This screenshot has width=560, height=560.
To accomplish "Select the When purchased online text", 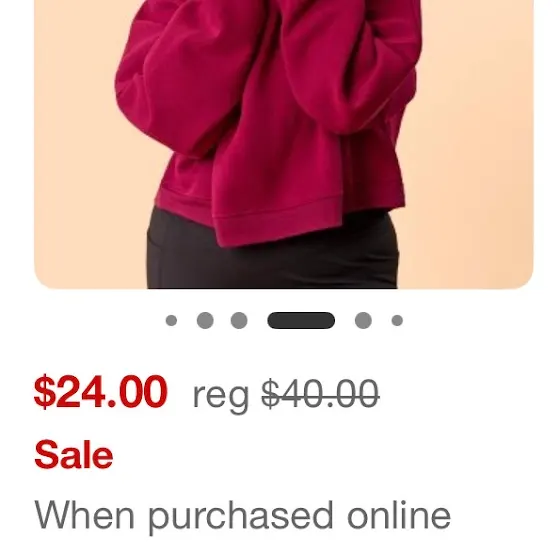I will [x=242, y=516].
